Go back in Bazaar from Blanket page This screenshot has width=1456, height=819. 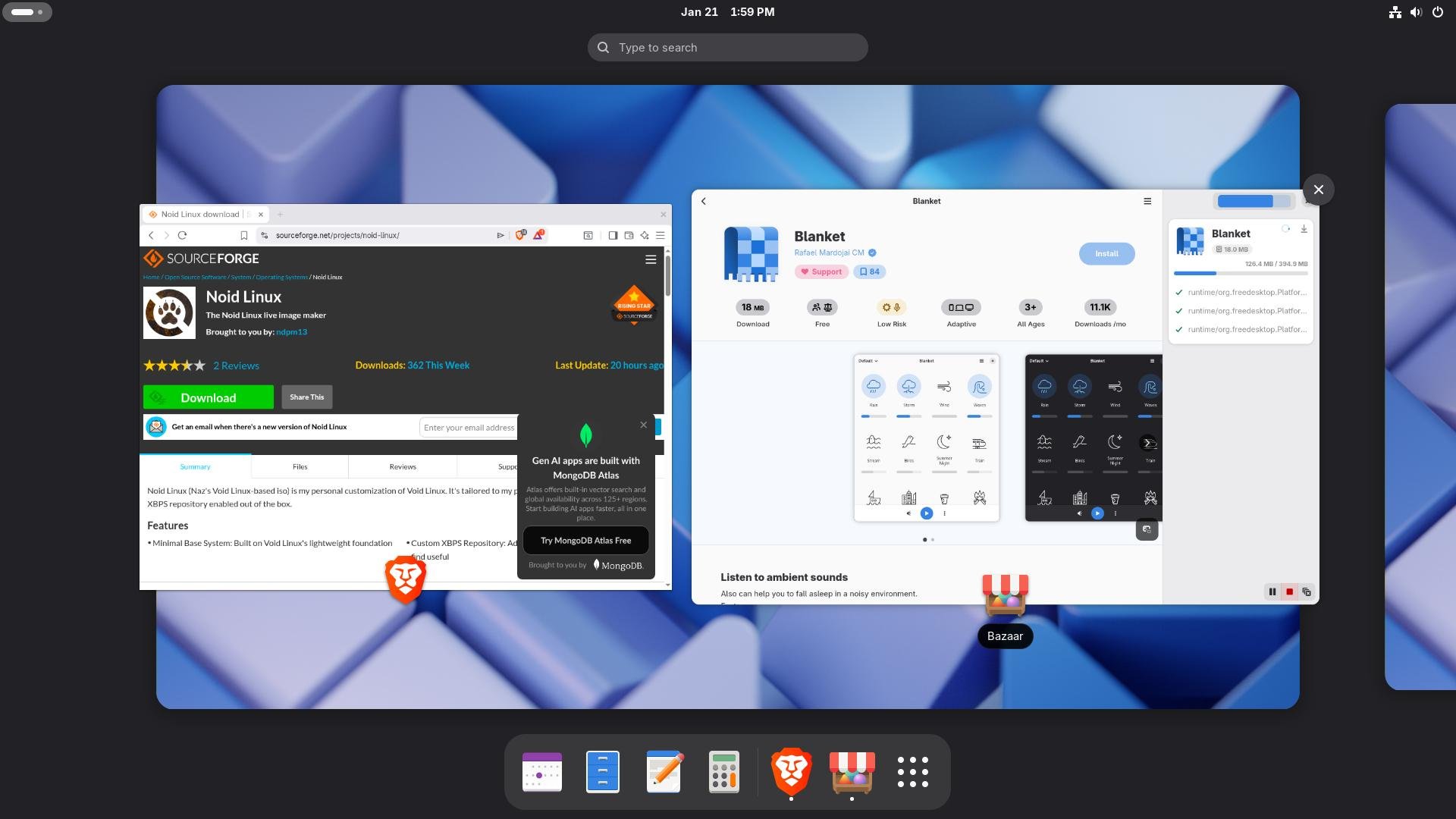click(704, 201)
